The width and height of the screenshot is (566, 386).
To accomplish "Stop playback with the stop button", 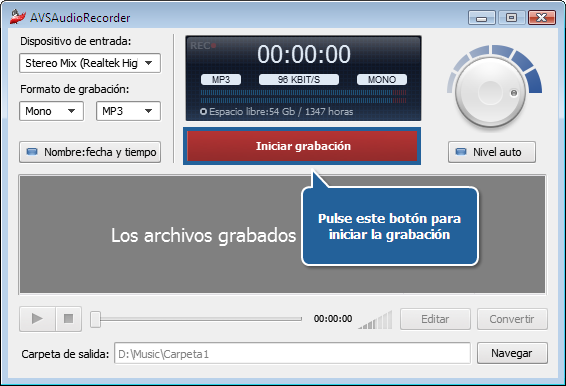I will (69, 319).
